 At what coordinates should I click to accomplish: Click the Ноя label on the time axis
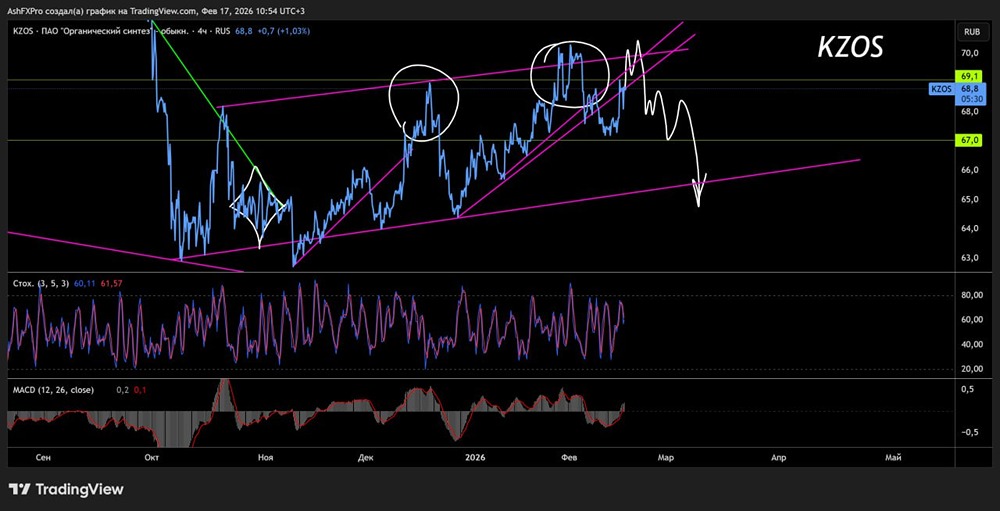pyautogui.click(x=265, y=457)
